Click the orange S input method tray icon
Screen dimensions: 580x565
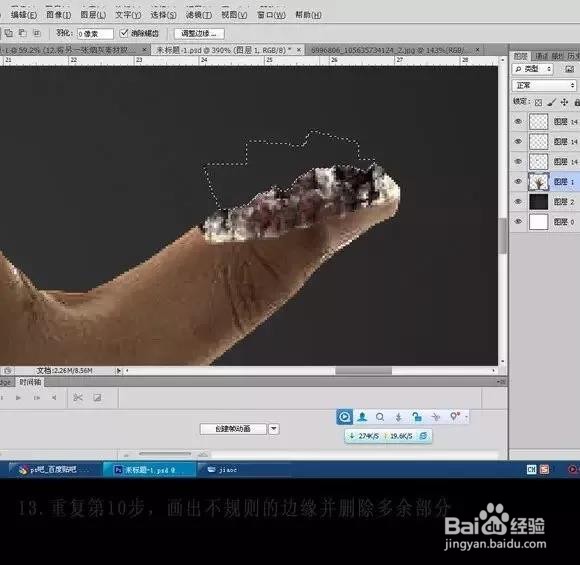click(x=544, y=470)
